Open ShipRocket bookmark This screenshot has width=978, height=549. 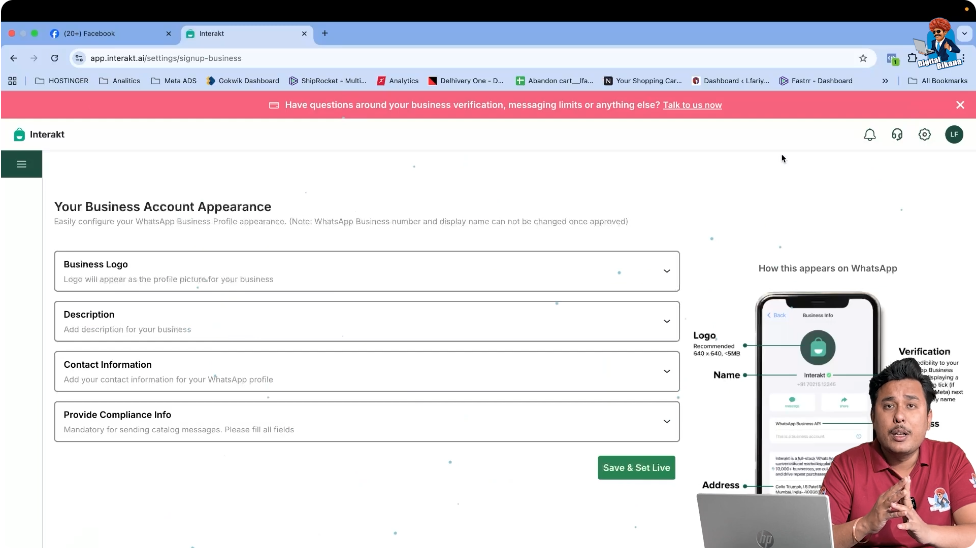coord(327,80)
